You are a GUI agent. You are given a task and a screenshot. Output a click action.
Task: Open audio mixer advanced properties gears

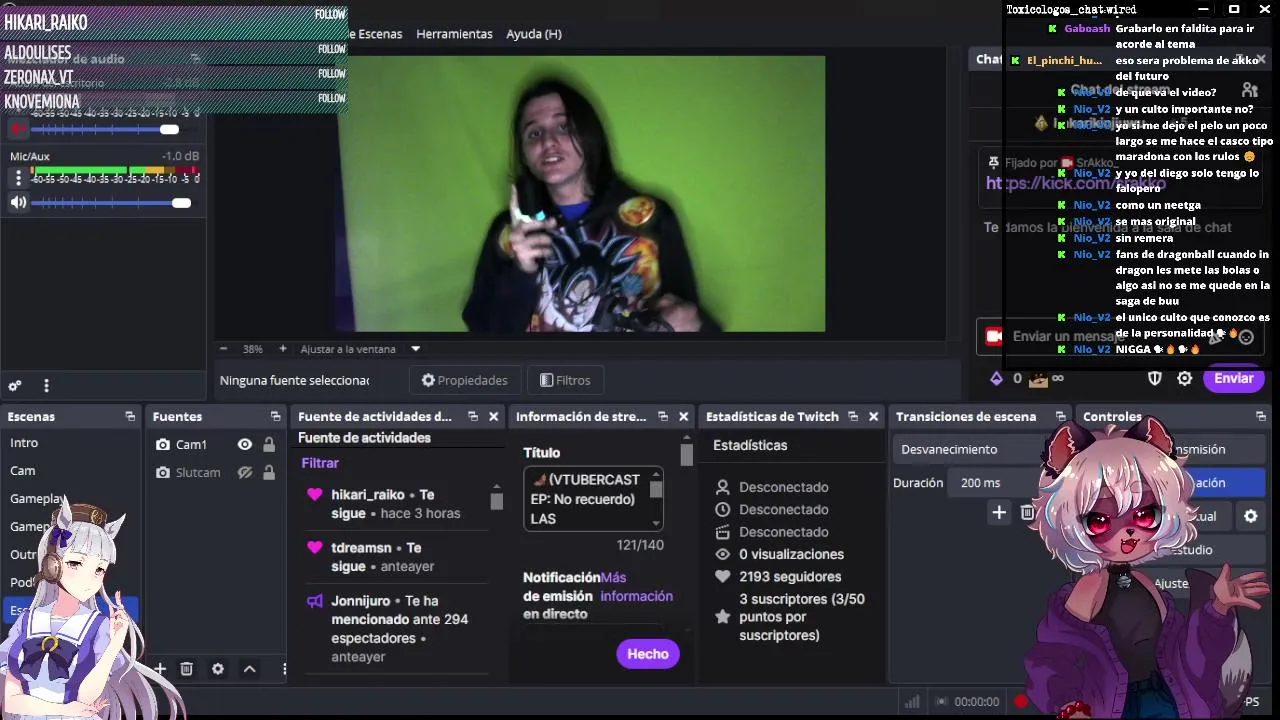point(15,386)
